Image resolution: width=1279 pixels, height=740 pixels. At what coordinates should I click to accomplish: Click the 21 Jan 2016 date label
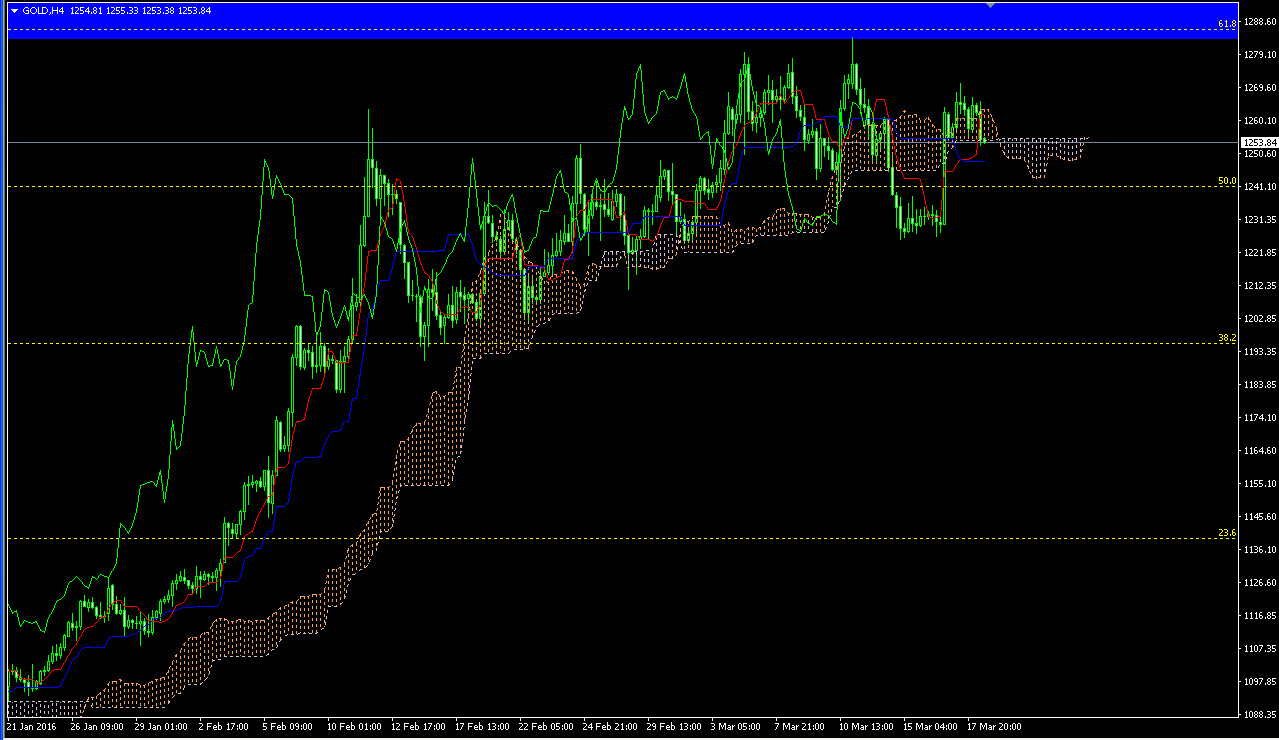click(x=31, y=726)
